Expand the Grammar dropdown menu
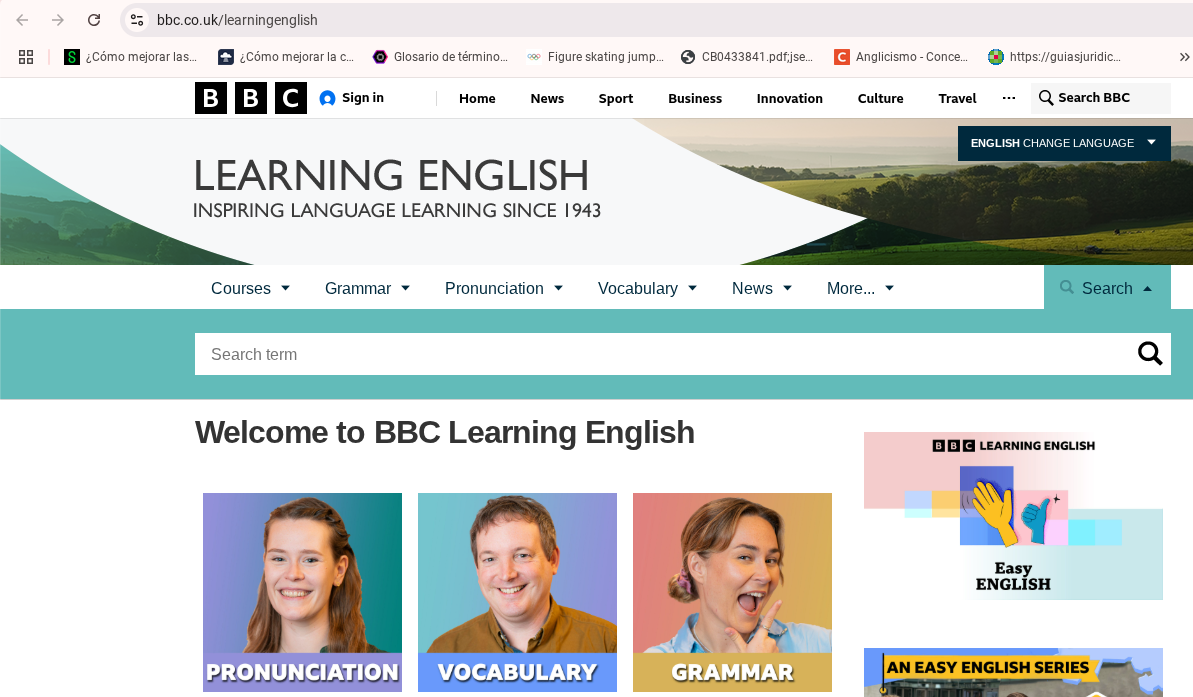This screenshot has height=697, width=1193. [367, 288]
